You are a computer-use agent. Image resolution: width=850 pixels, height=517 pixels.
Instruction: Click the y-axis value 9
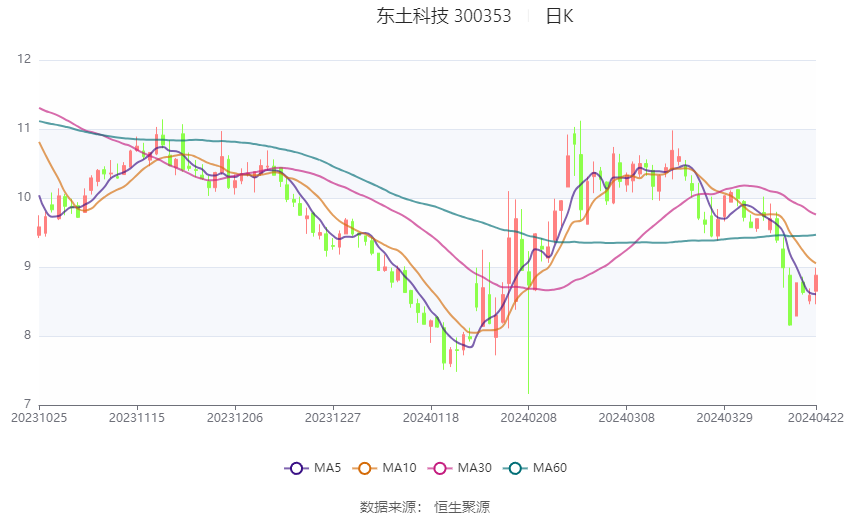[27, 266]
